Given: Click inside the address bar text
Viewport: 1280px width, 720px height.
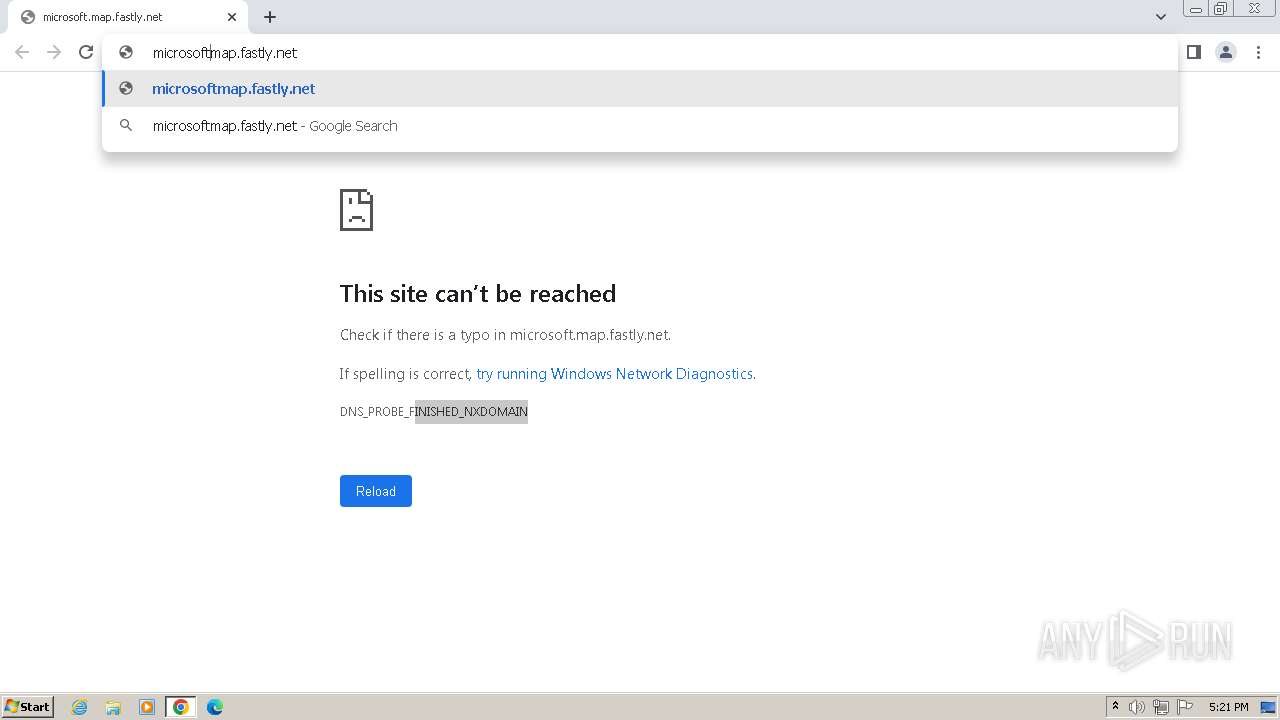Looking at the screenshot, I should click(x=225, y=53).
